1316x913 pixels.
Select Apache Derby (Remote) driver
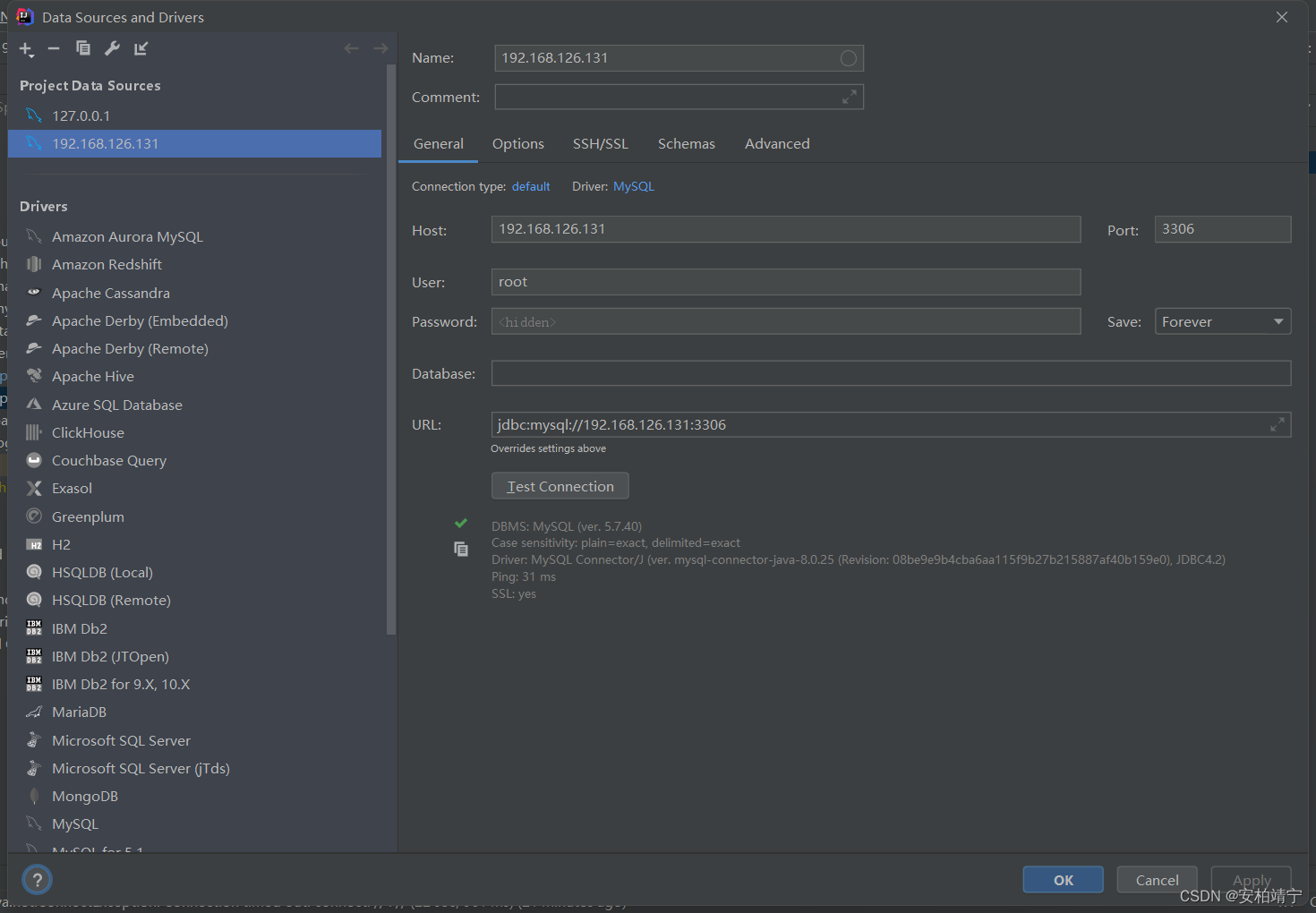pos(195,348)
